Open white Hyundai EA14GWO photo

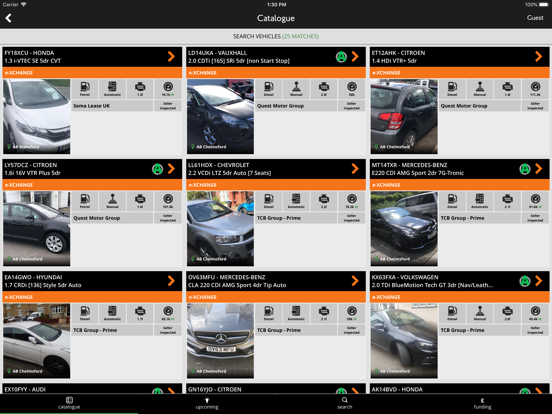coord(37,341)
